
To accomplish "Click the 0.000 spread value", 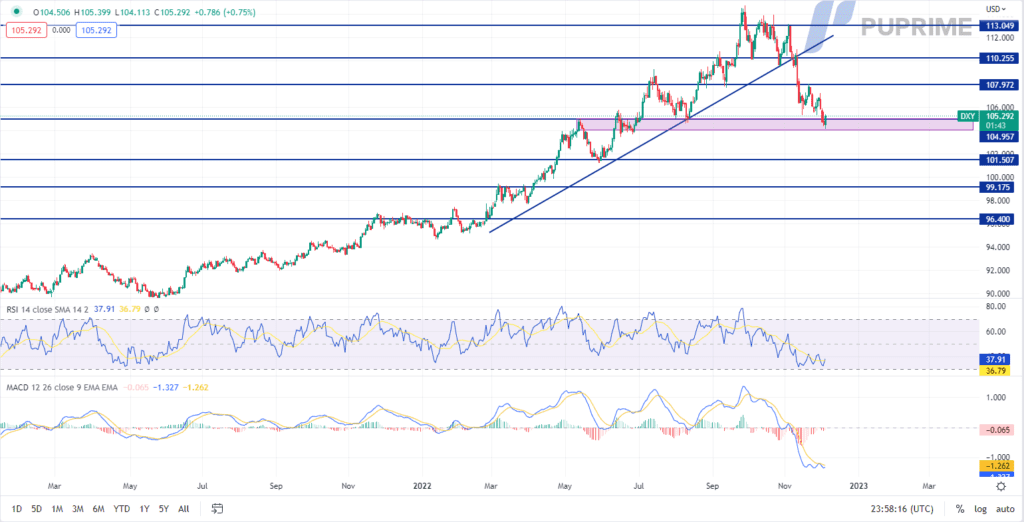I will click(x=62, y=29).
